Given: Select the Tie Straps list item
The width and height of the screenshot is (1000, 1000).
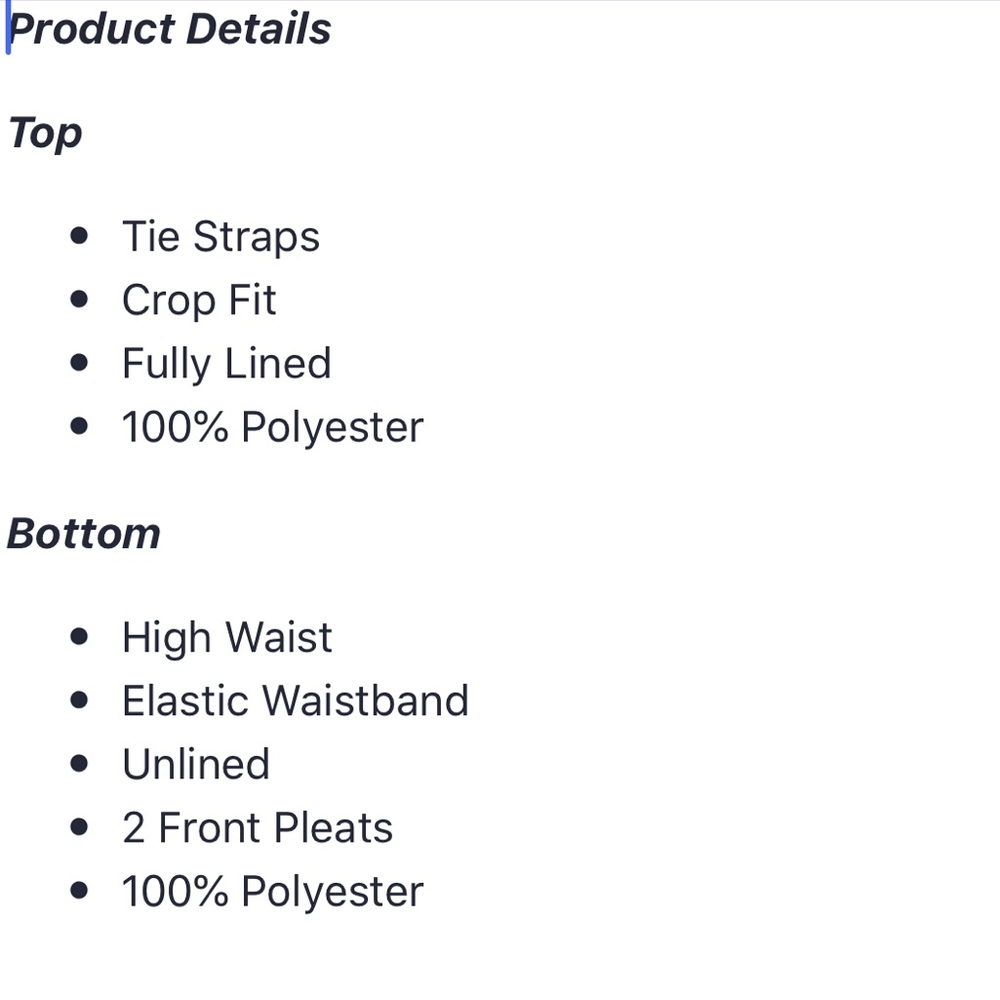Looking at the screenshot, I should click(x=221, y=237).
